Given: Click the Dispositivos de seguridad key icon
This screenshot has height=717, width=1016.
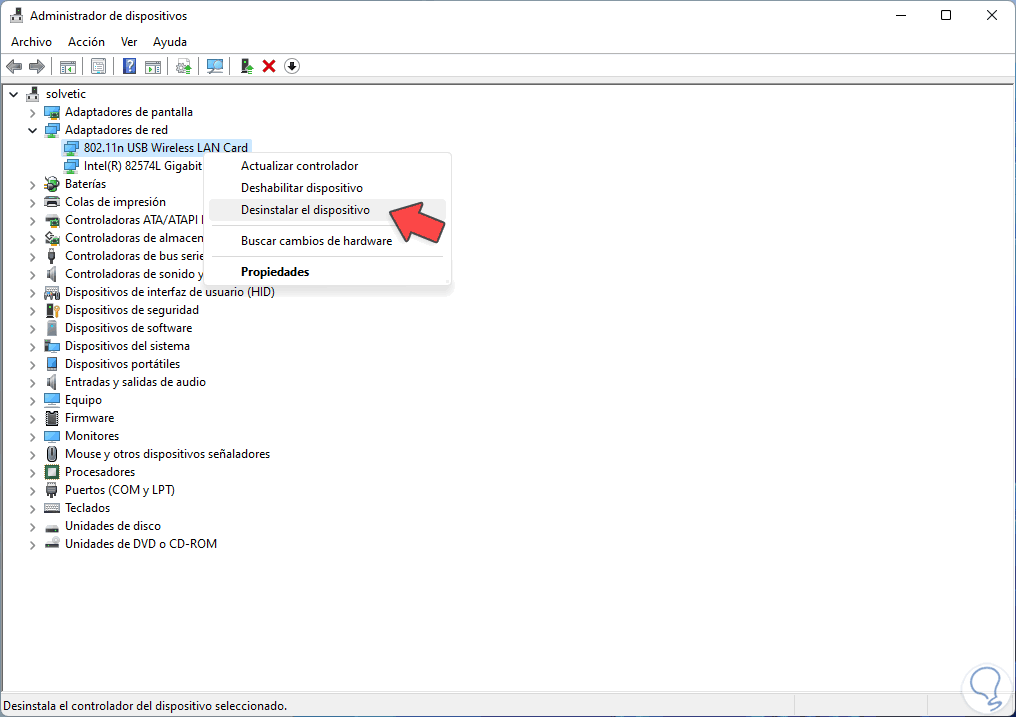Looking at the screenshot, I should [x=52, y=310].
